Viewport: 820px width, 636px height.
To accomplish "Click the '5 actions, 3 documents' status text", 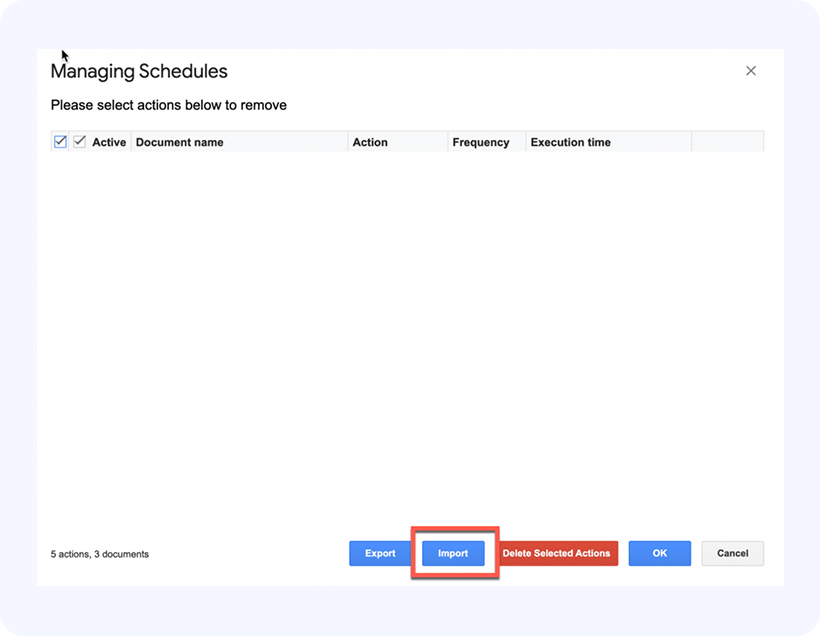I will pos(100,554).
